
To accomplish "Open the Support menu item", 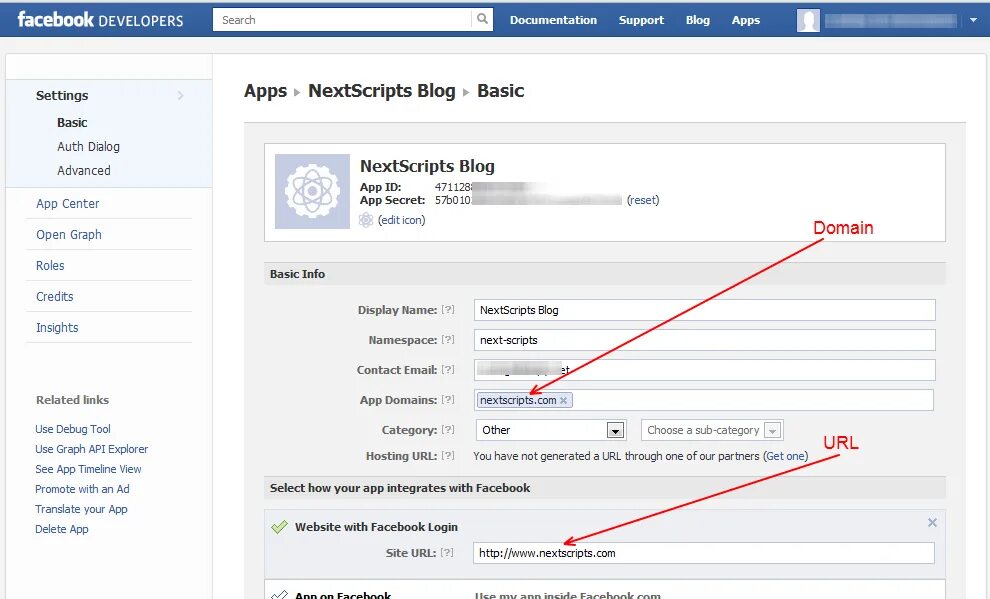I will click(x=641, y=20).
